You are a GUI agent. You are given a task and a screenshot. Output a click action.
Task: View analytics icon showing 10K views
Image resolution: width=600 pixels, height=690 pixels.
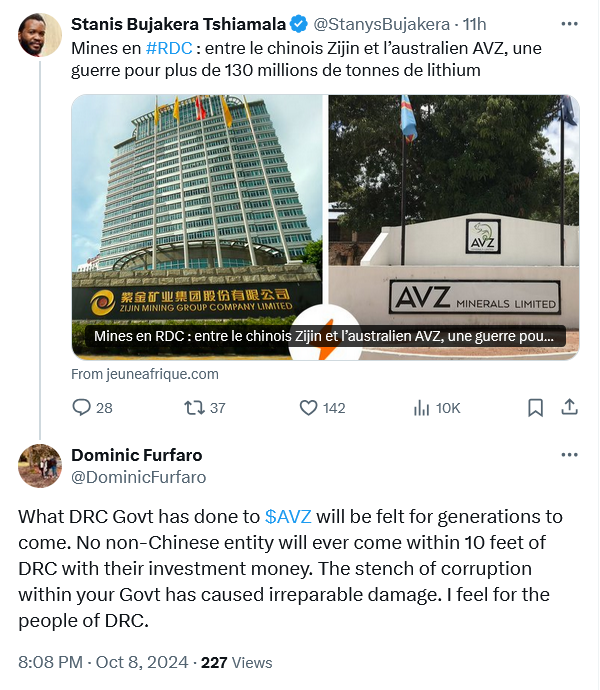point(421,408)
